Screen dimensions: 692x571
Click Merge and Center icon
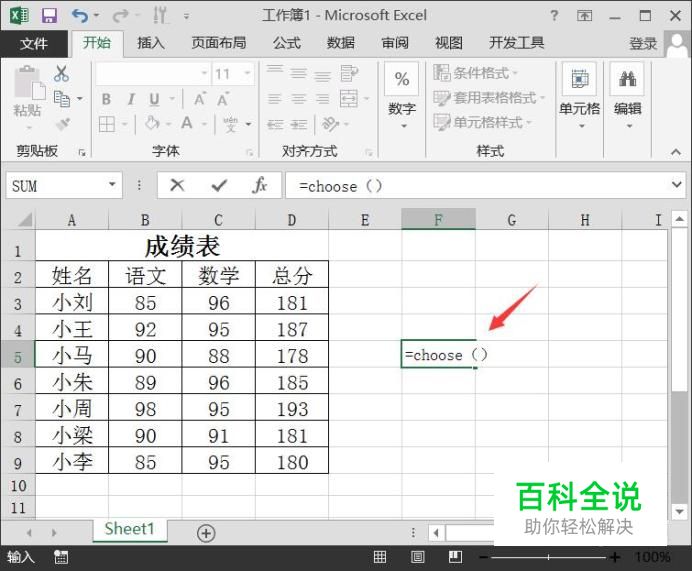point(349,99)
